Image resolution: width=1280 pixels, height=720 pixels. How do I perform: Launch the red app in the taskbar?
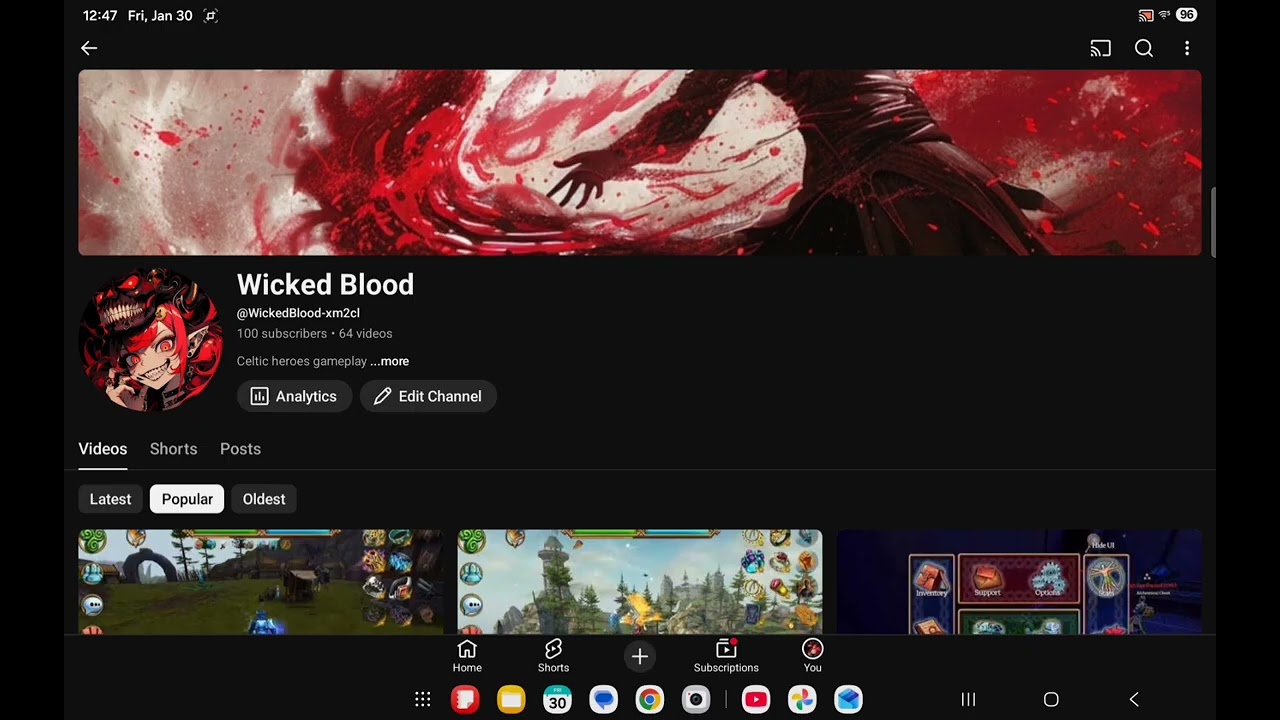[465, 699]
